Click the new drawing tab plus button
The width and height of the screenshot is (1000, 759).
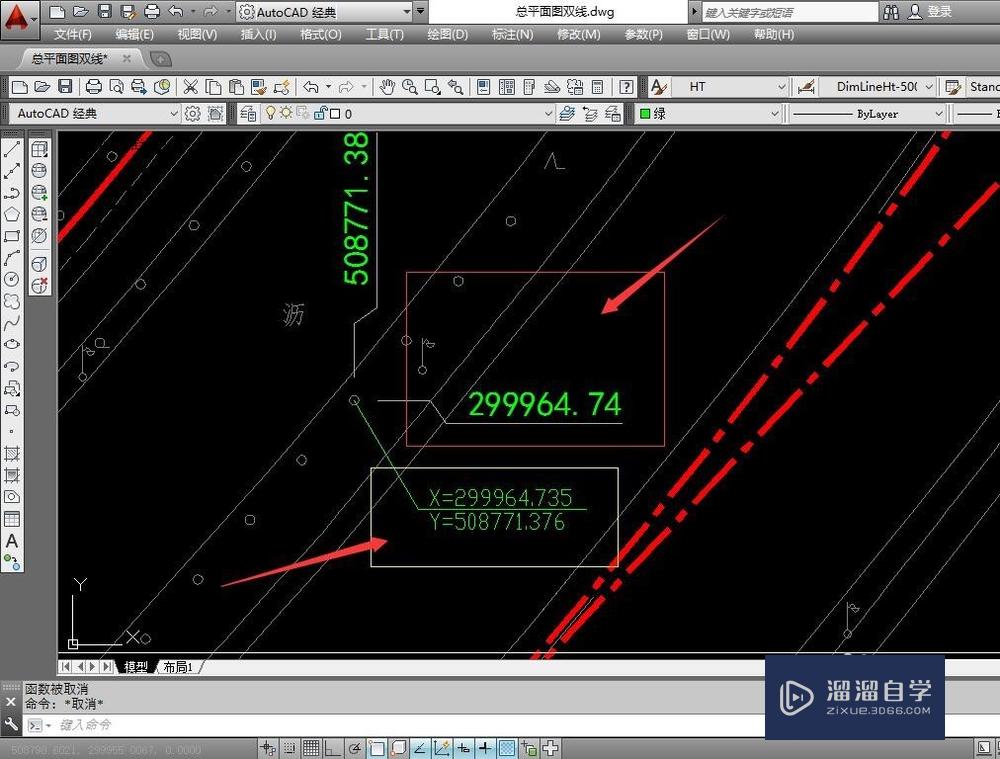[x=160, y=59]
